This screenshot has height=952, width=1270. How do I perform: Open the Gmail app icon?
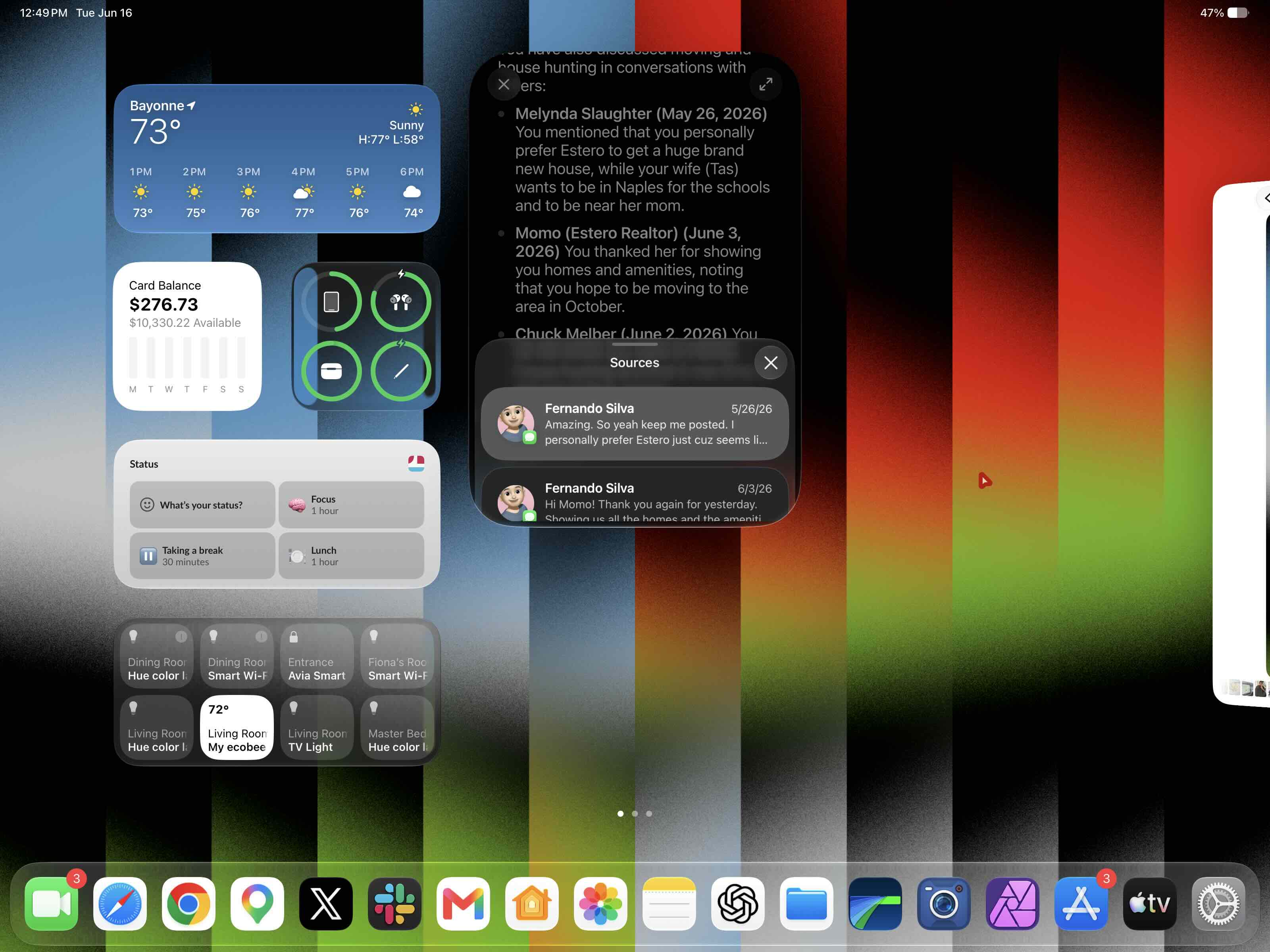click(x=463, y=903)
